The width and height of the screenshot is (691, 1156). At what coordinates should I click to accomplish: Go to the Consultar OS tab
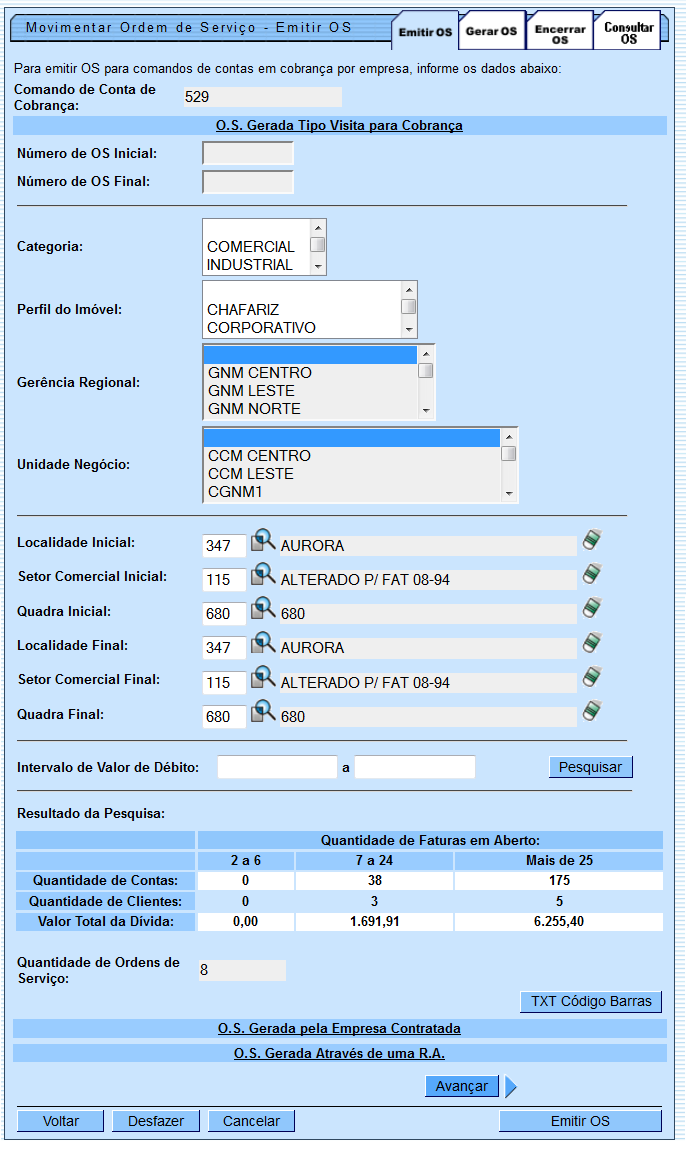point(628,33)
